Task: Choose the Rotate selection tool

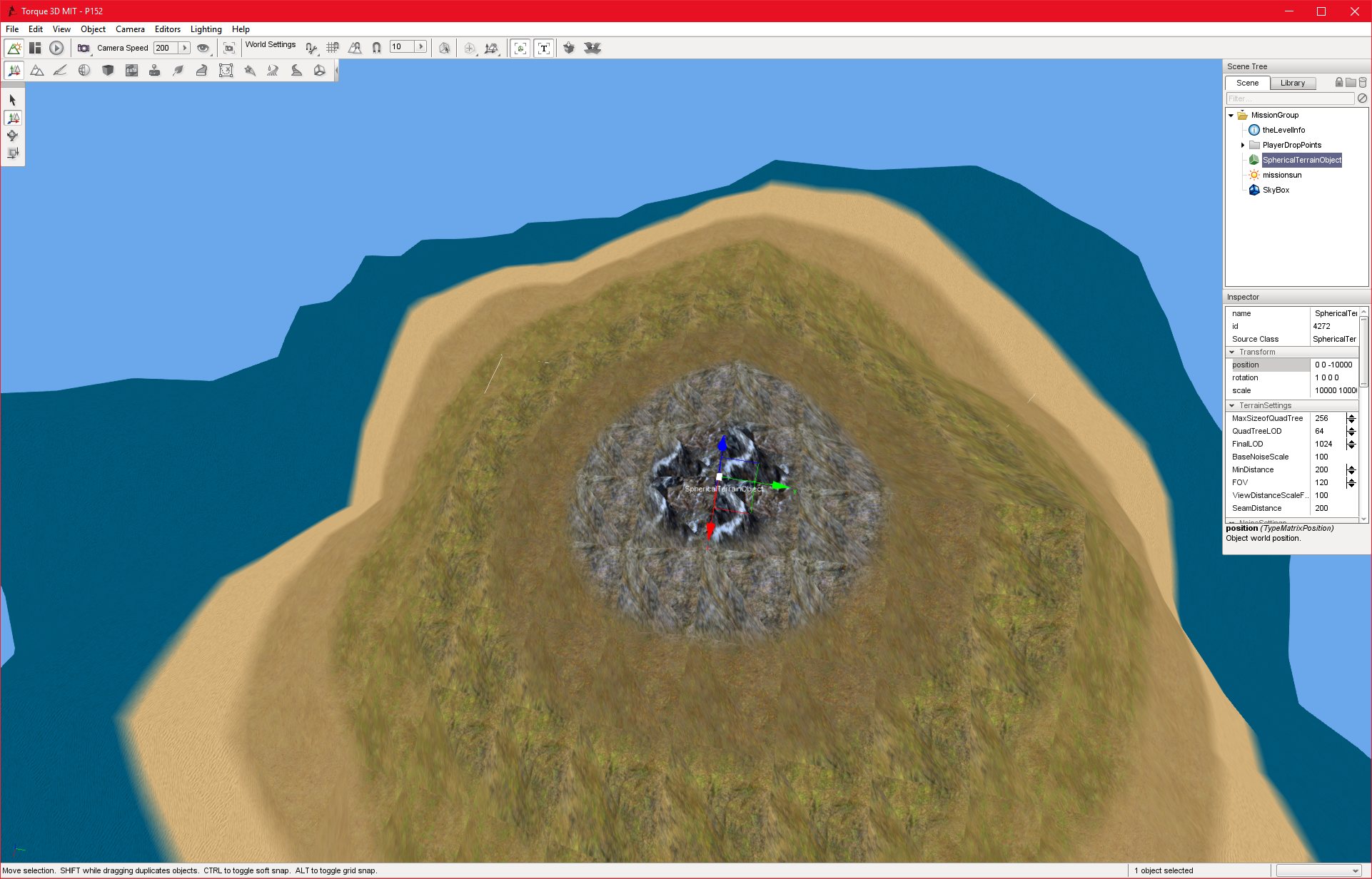Action: (13, 135)
